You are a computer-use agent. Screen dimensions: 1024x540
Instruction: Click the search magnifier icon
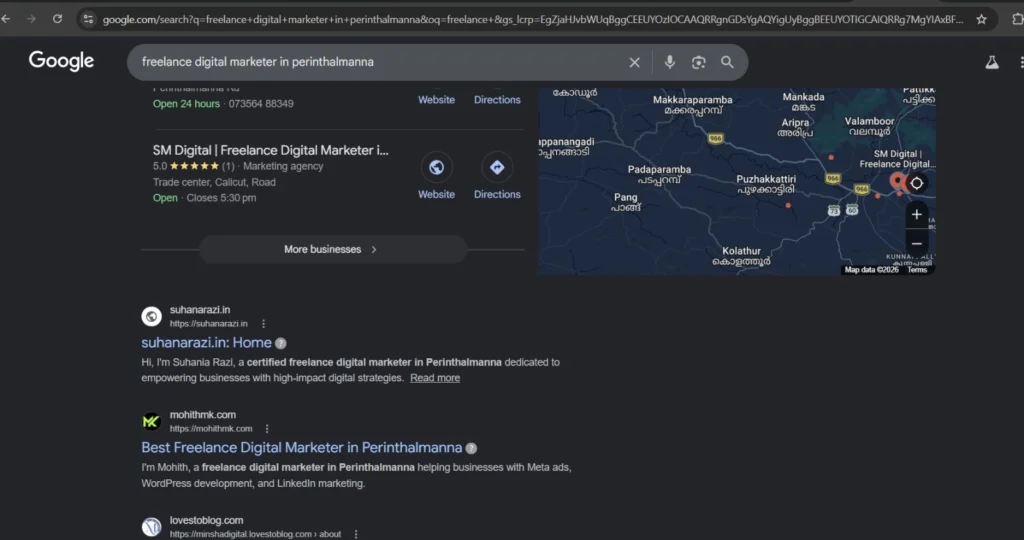pyautogui.click(x=727, y=62)
